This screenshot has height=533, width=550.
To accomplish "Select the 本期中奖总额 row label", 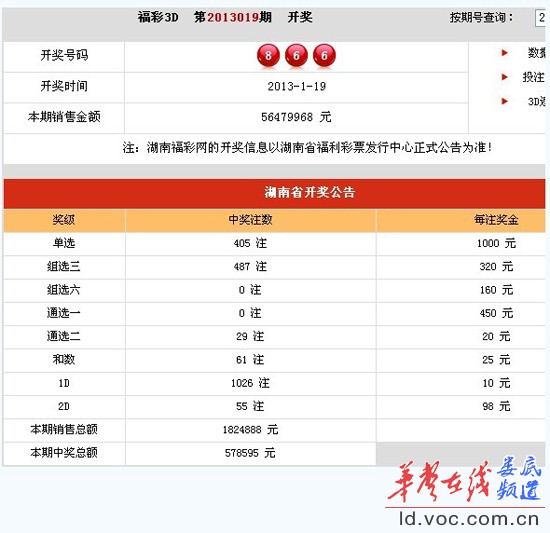I will pos(64,453).
